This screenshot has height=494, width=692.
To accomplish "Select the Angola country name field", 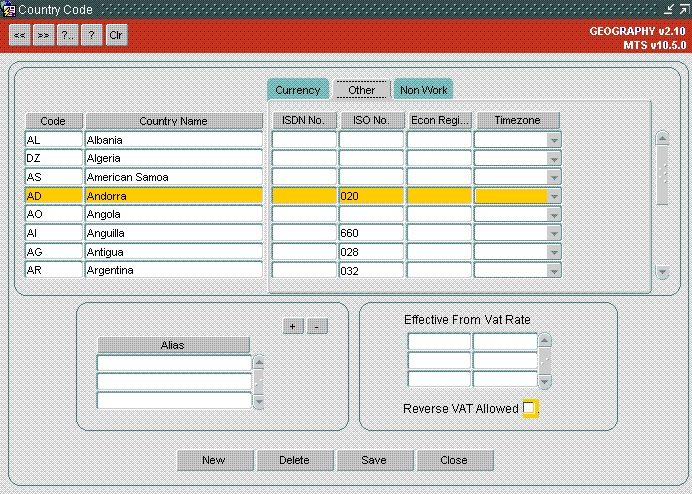I will pyautogui.click(x=174, y=214).
